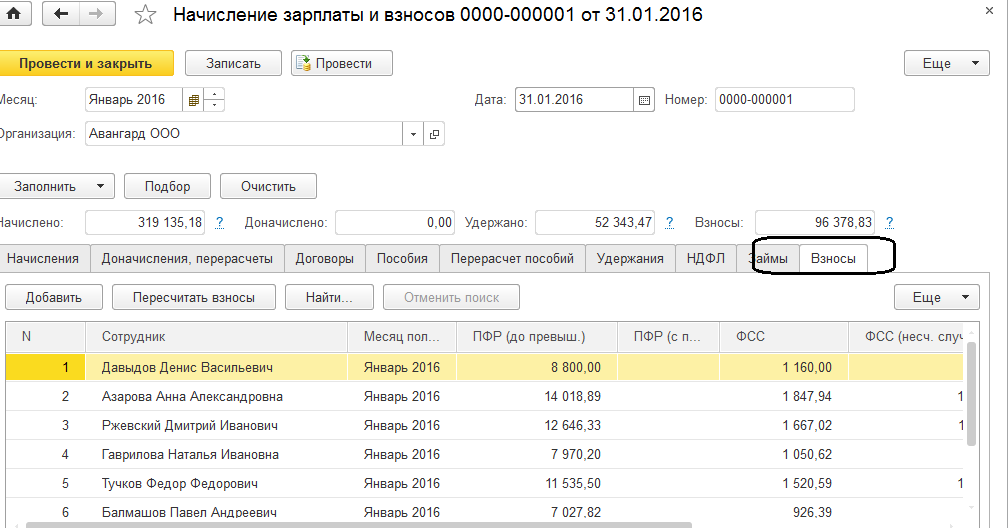Select the Азарова Анна Александровна row
The image size is (1008, 528).
coord(192,397)
